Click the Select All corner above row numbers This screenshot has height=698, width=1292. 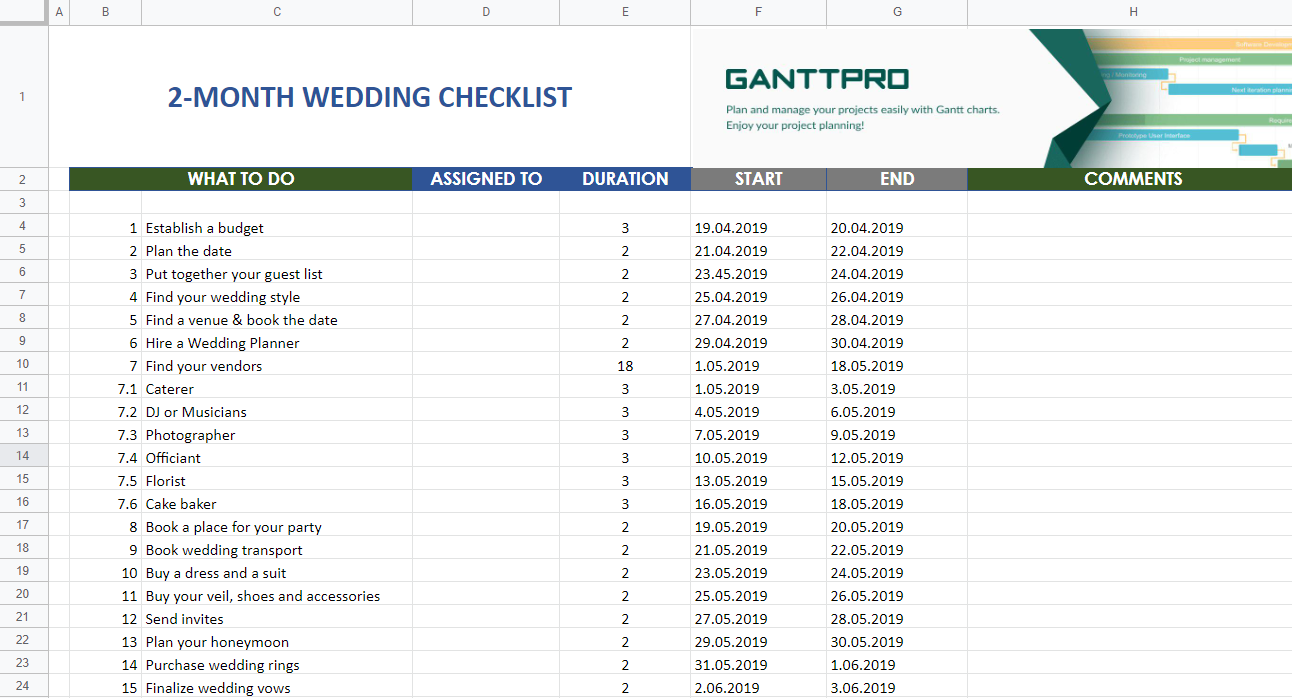[22, 12]
